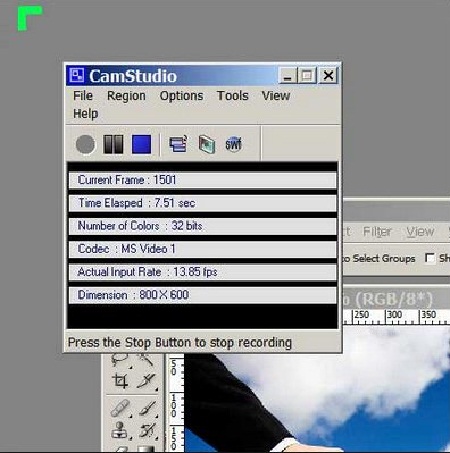Screen dimensions: 450x453
Task: Open the View menu in Photoshop
Action: click(420, 231)
